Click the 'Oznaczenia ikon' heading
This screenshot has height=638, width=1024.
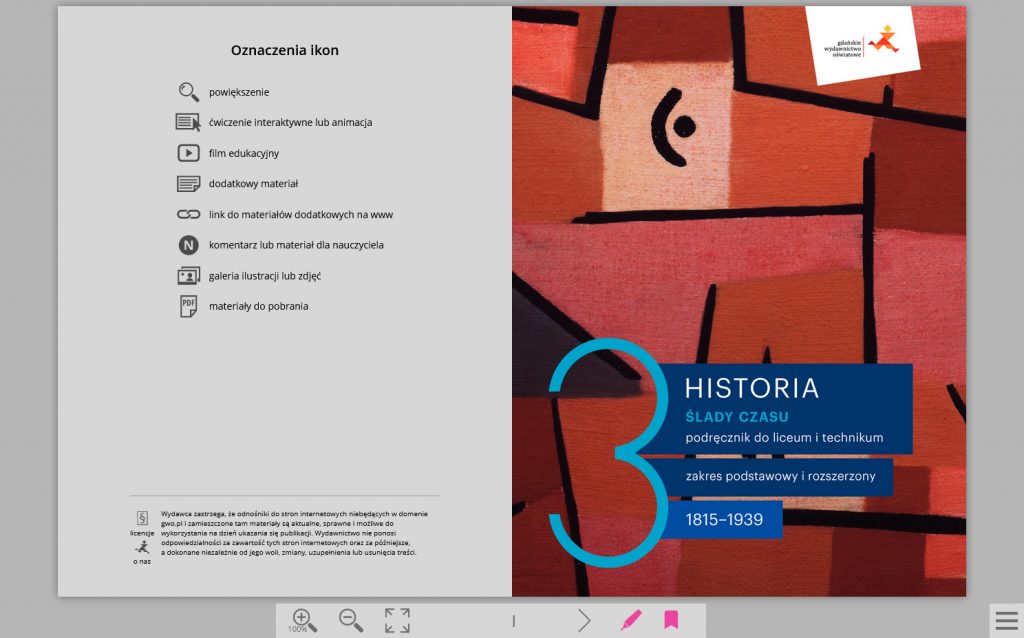coord(285,50)
